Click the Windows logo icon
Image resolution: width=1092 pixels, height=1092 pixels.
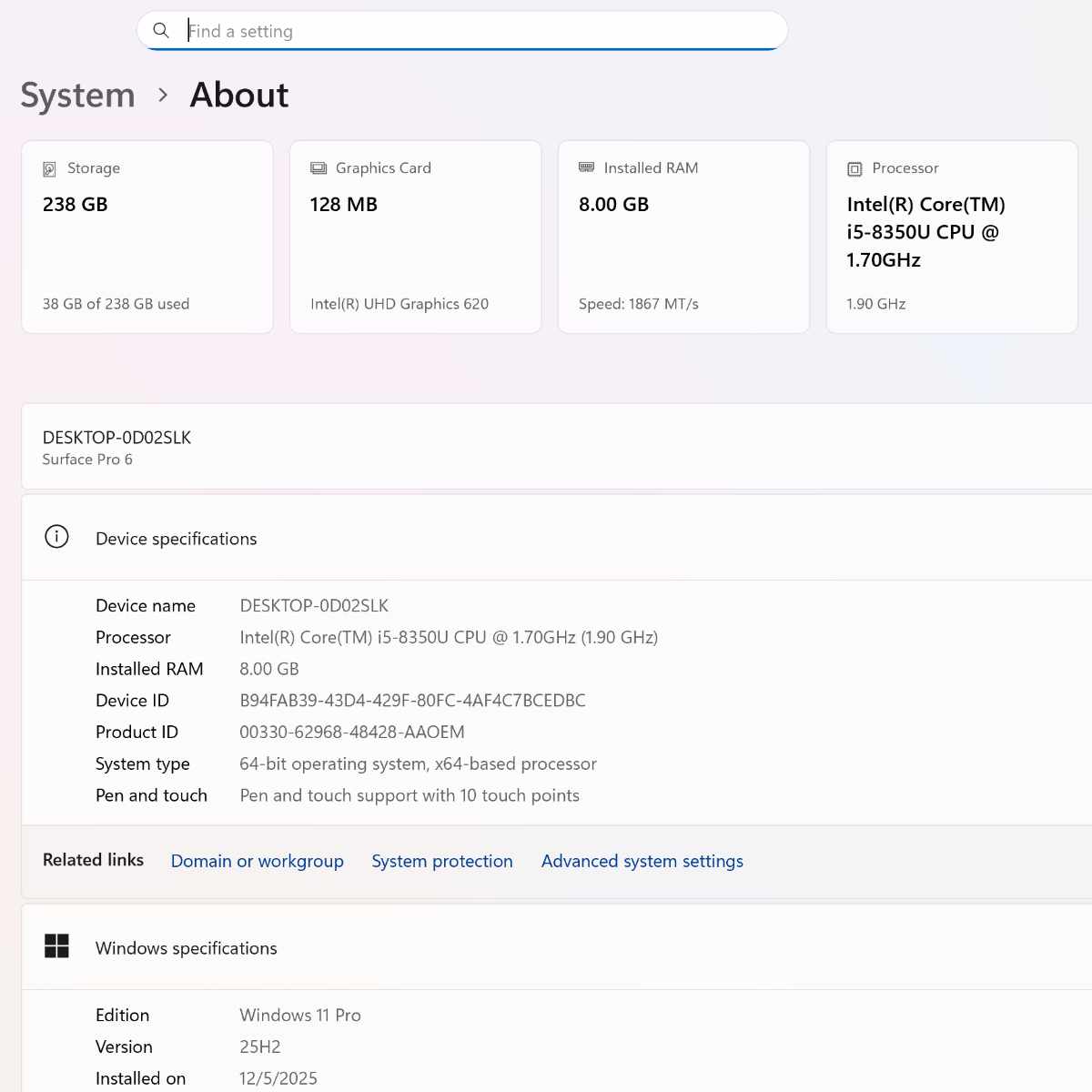coord(56,946)
